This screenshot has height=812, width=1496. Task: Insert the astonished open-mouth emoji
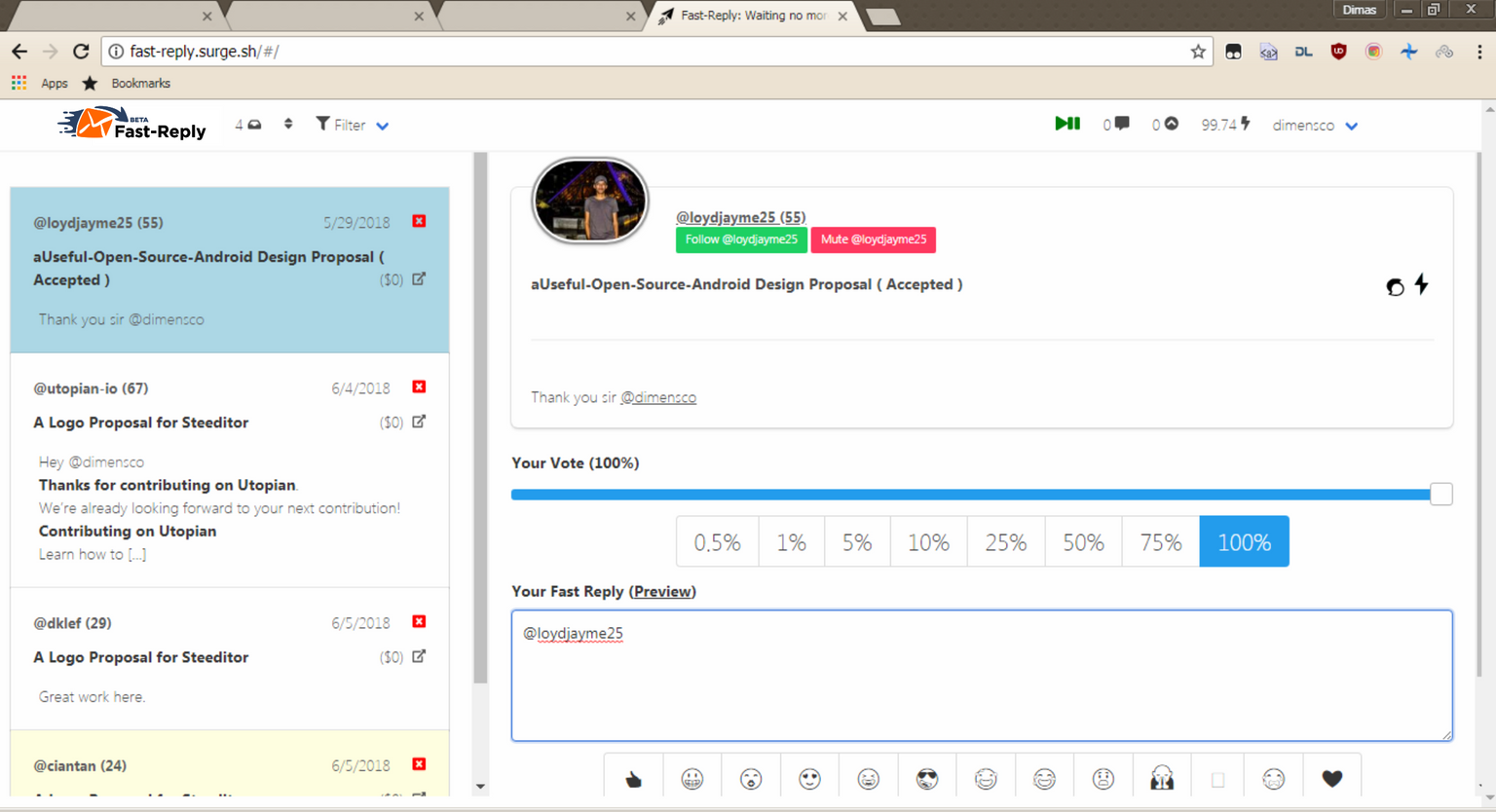coord(751,779)
